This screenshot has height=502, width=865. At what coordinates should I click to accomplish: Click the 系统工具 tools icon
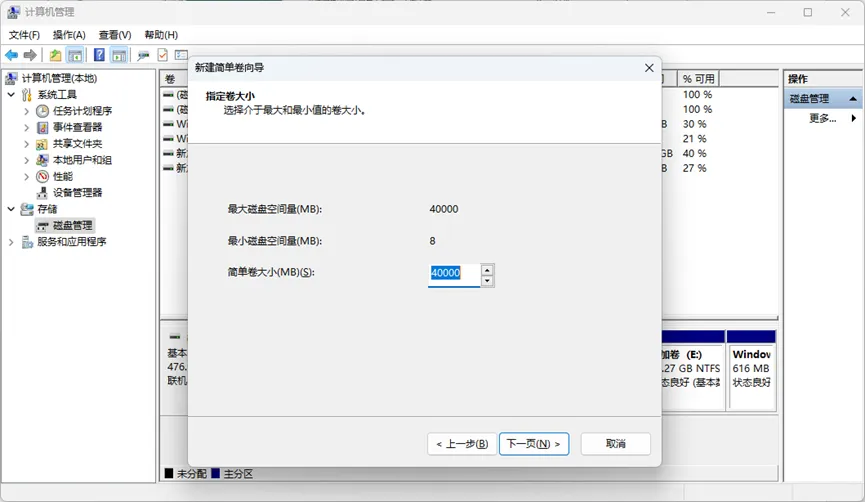(x=26, y=95)
